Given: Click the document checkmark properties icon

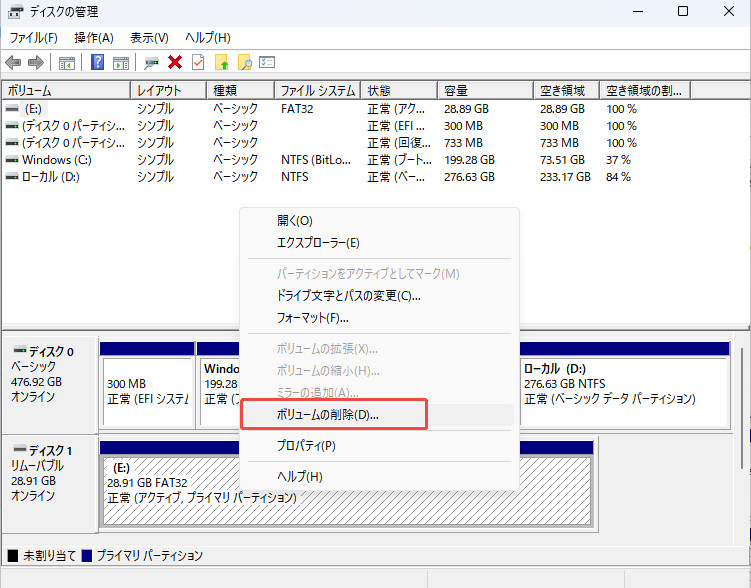Looking at the screenshot, I should [x=198, y=62].
